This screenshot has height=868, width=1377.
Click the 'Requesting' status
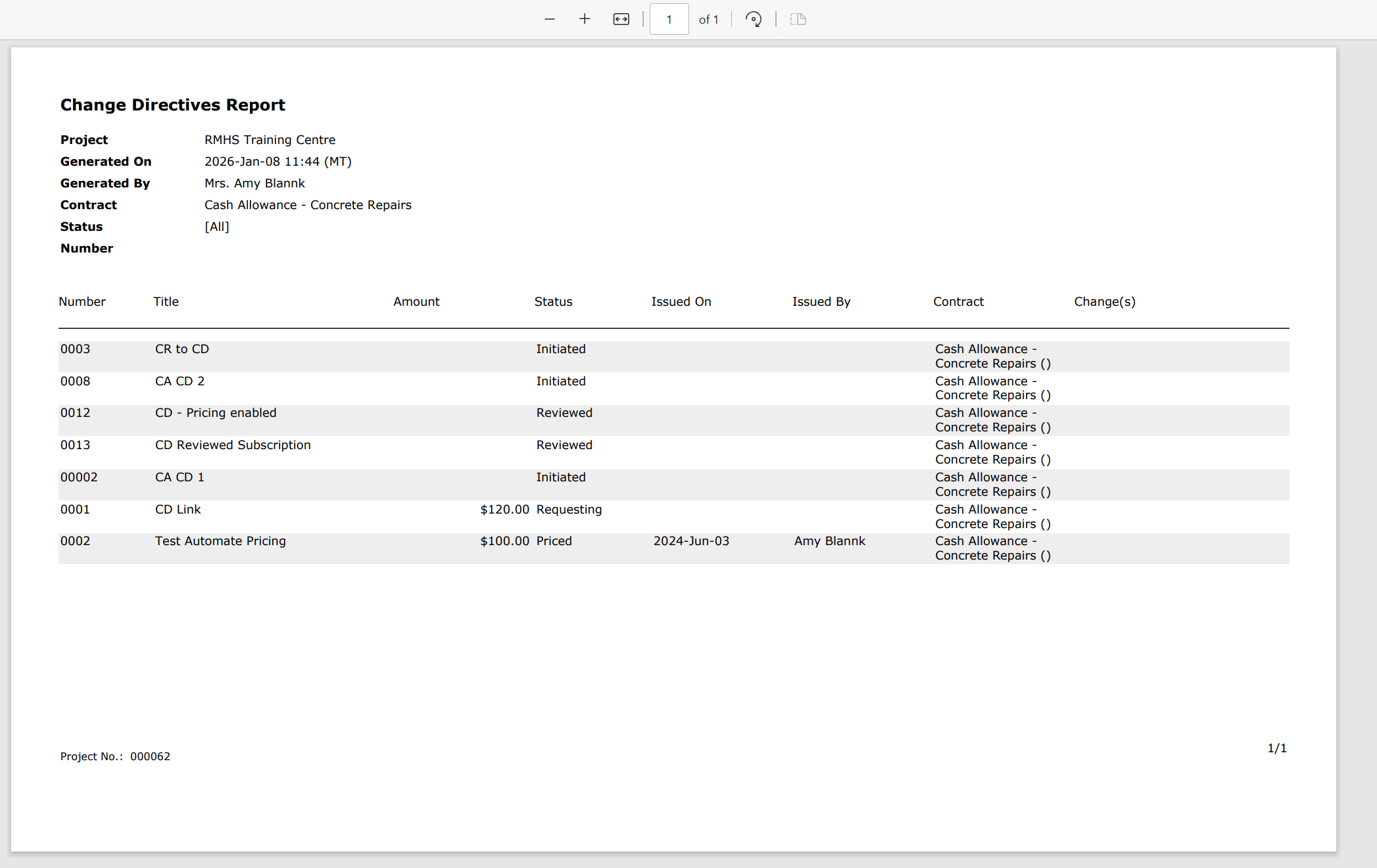(x=569, y=509)
